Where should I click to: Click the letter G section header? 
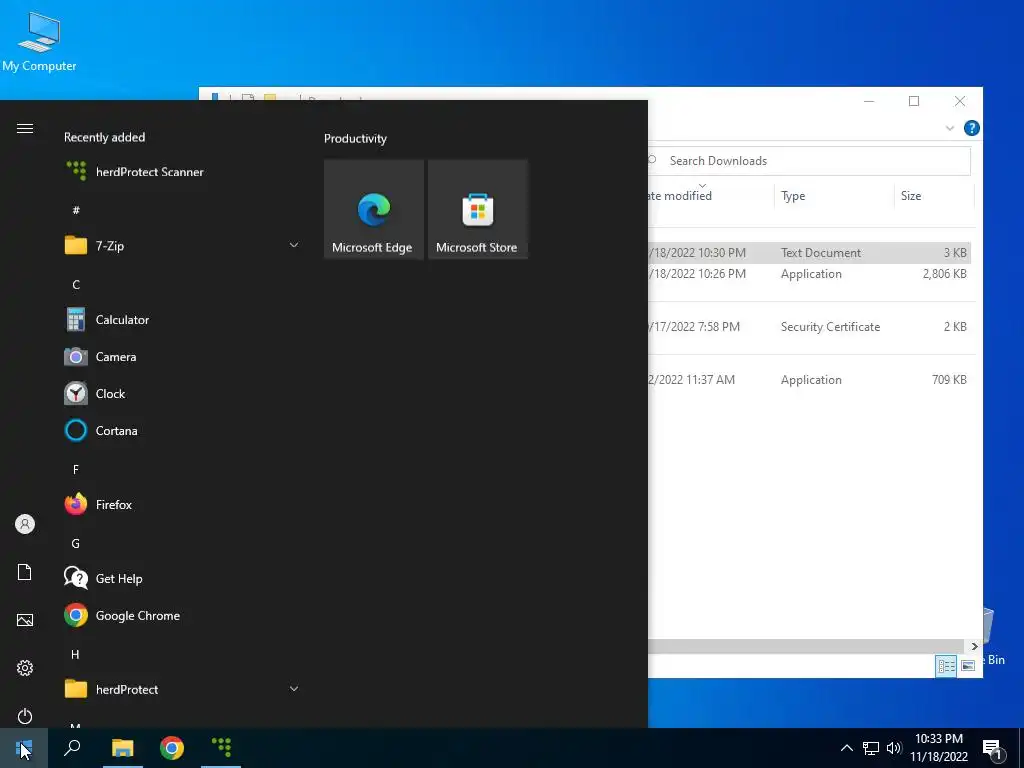point(76,543)
